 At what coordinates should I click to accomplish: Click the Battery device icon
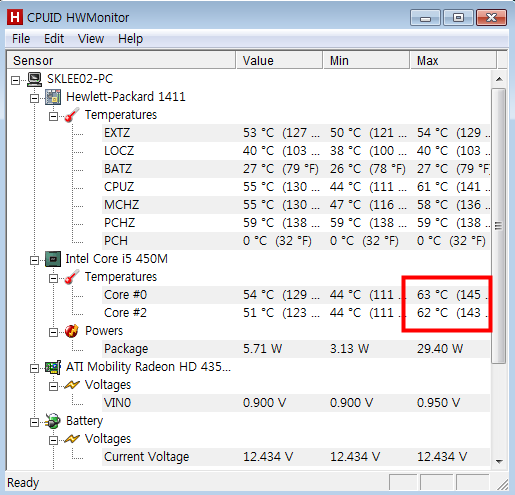tap(53, 421)
